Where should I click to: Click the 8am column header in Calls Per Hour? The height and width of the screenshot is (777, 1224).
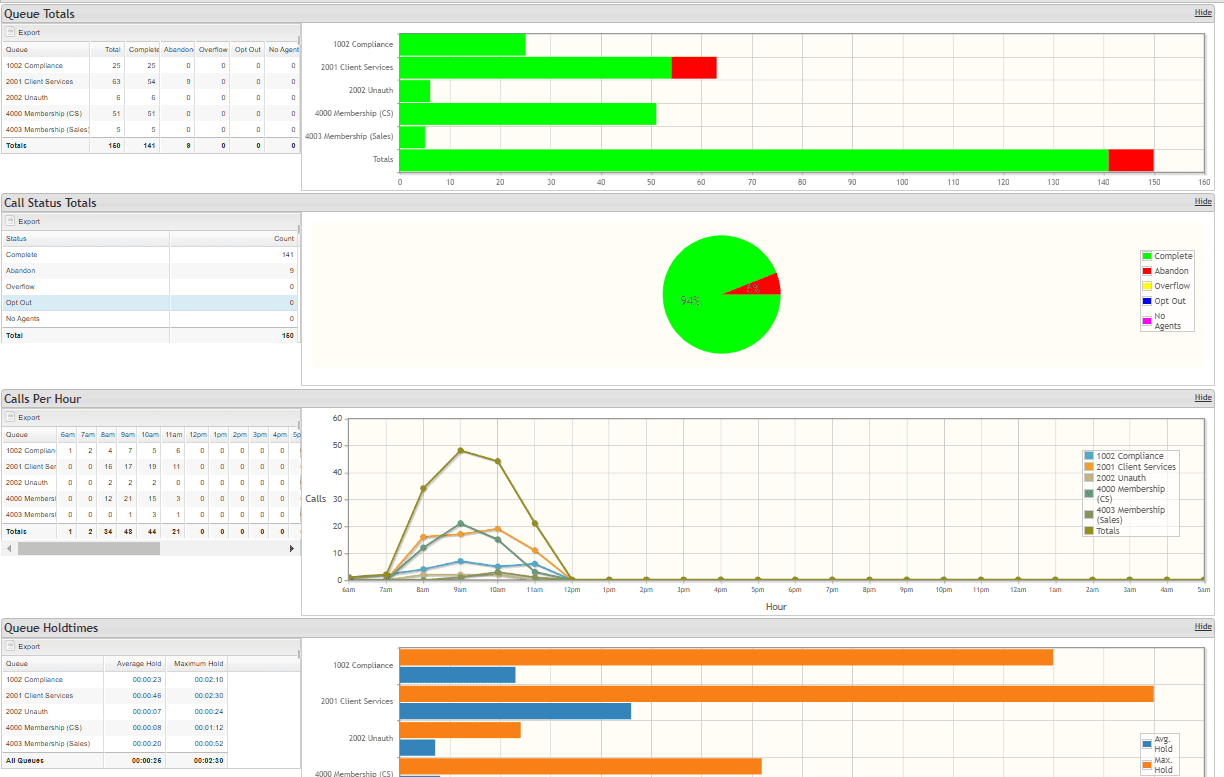[108, 435]
